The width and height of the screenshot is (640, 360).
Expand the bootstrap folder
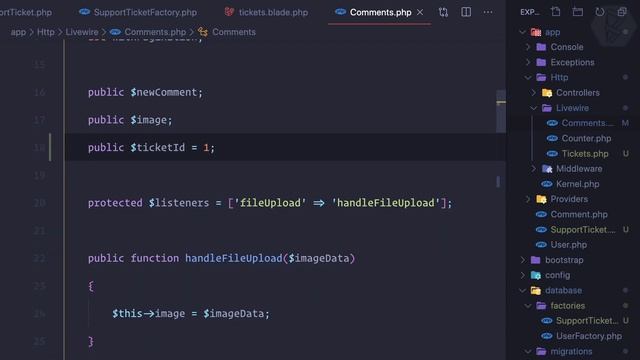point(522,260)
